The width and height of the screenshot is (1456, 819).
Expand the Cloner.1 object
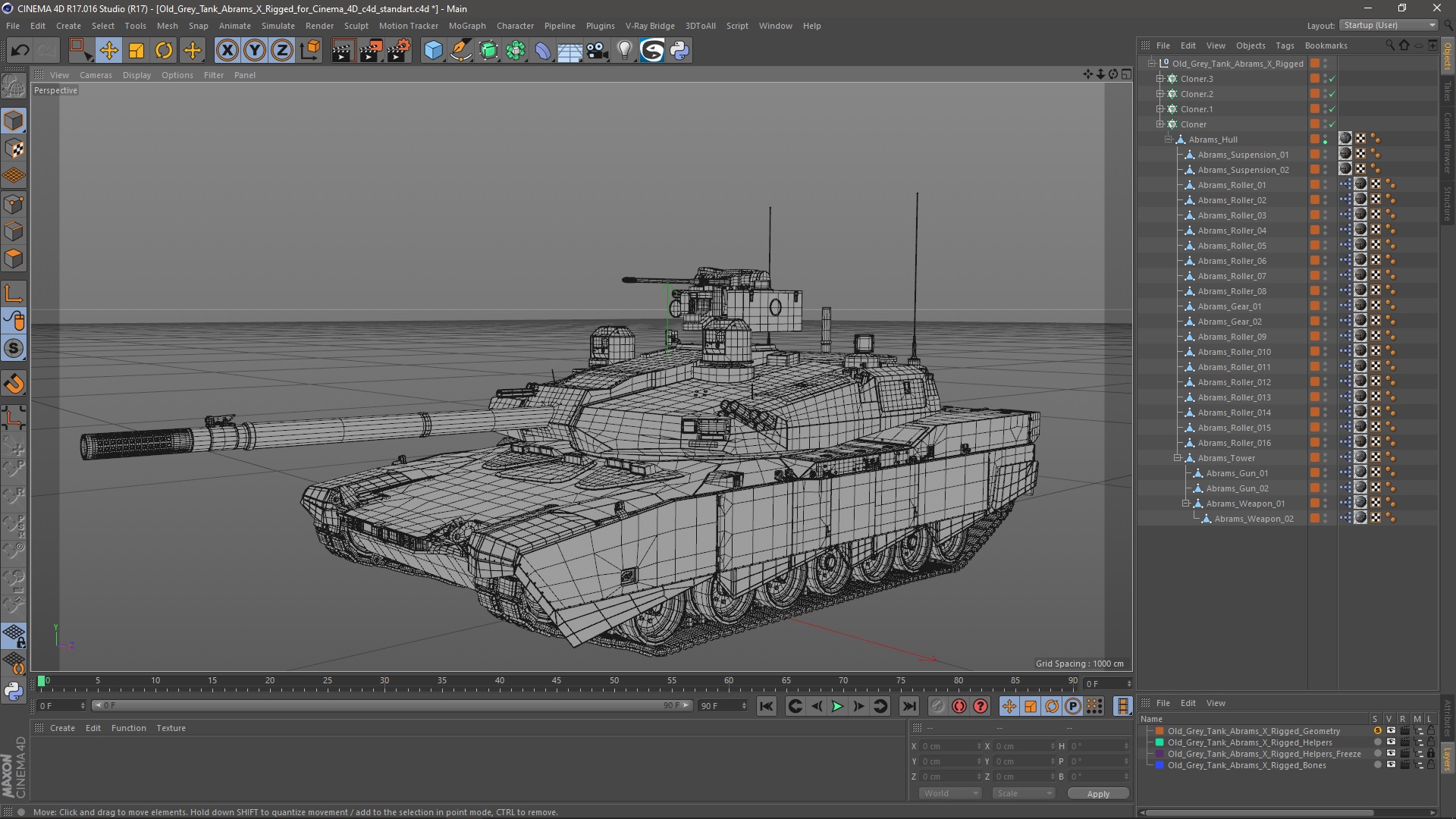click(x=1159, y=109)
